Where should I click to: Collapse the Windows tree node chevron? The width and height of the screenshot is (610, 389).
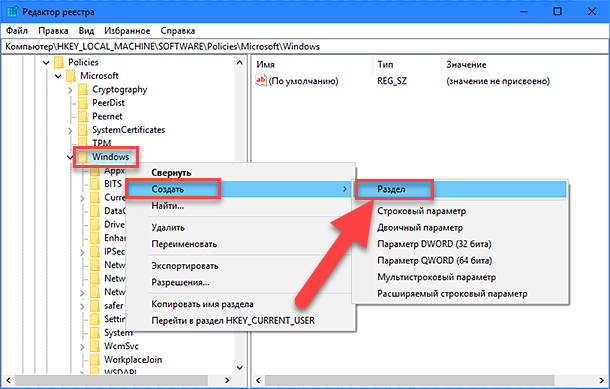(70, 157)
